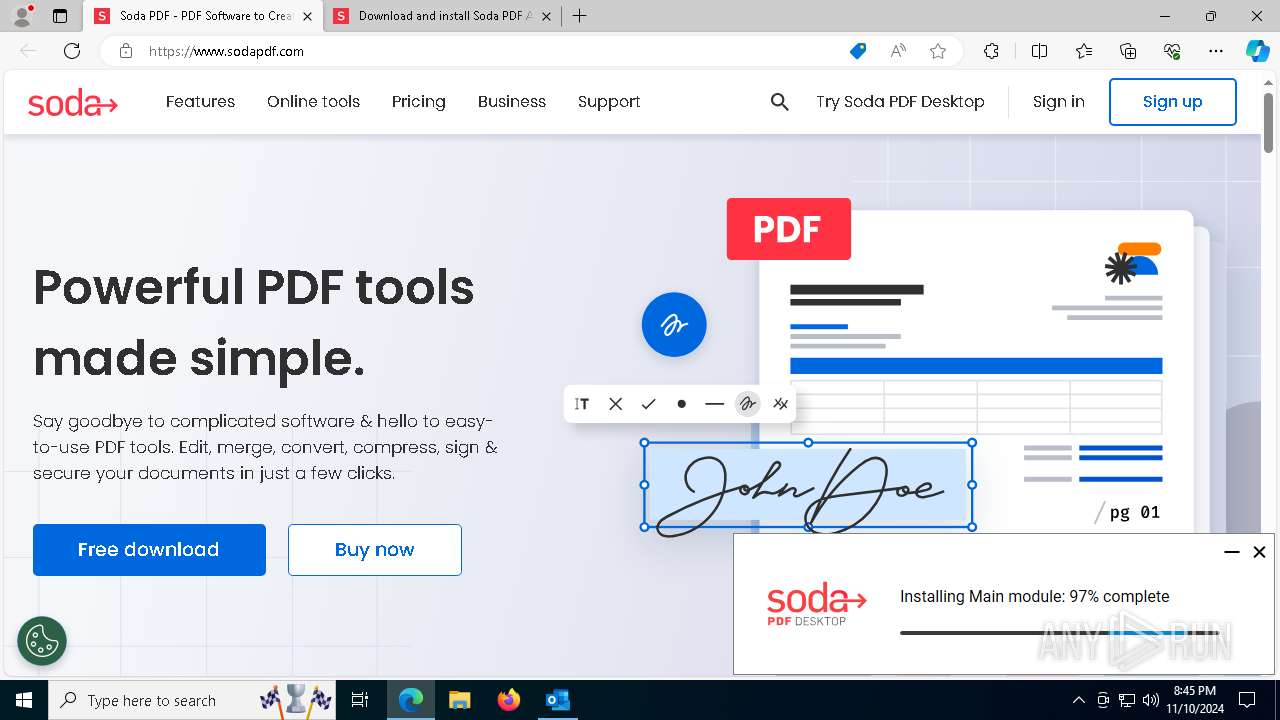Open Task View on taskbar
Viewport: 1280px width, 720px height.
click(x=360, y=700)
